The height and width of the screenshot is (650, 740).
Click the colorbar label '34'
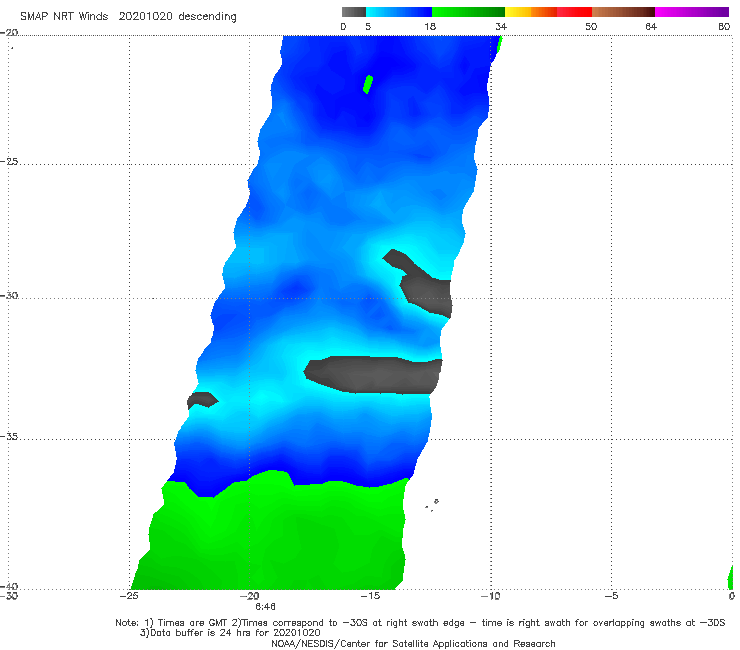pos(501,26)
